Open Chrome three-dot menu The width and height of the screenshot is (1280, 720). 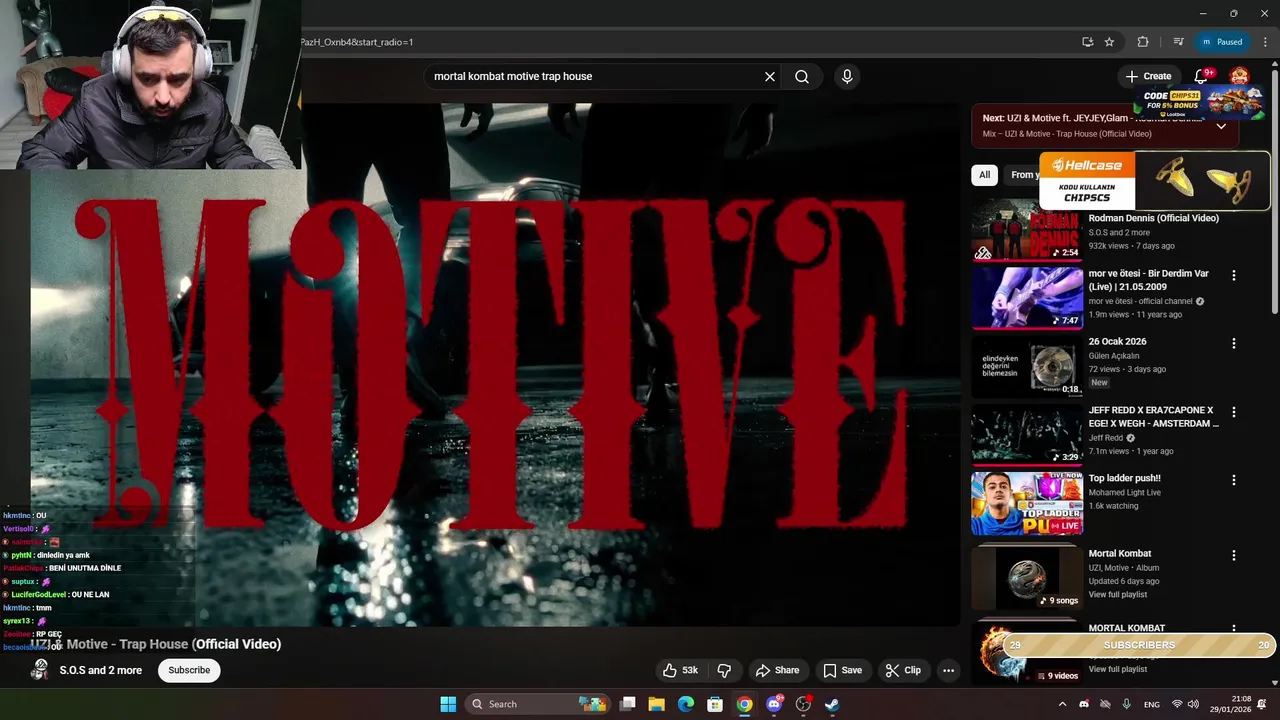tap(1265, 42)
